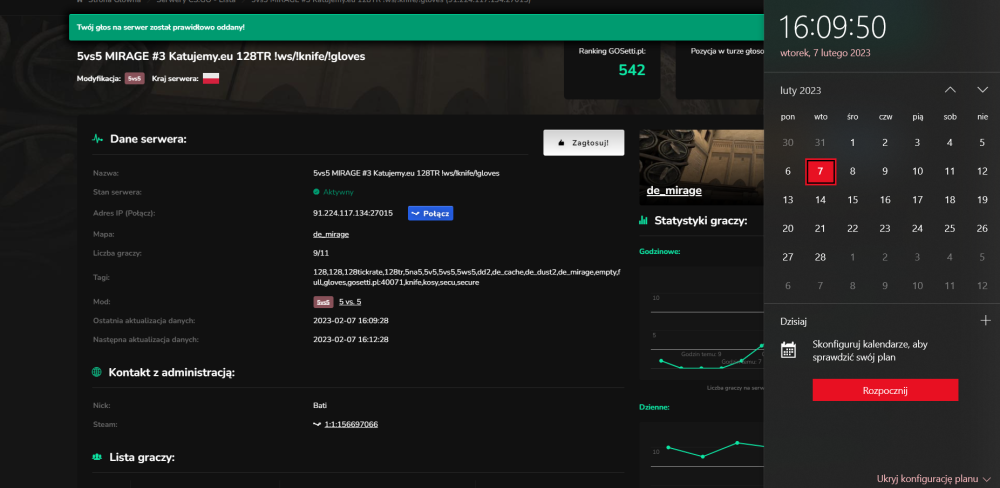This screenshot has height=488, width=1000.
Task: Open the de_mirage map thumbnail image
Action: (701, 167)
